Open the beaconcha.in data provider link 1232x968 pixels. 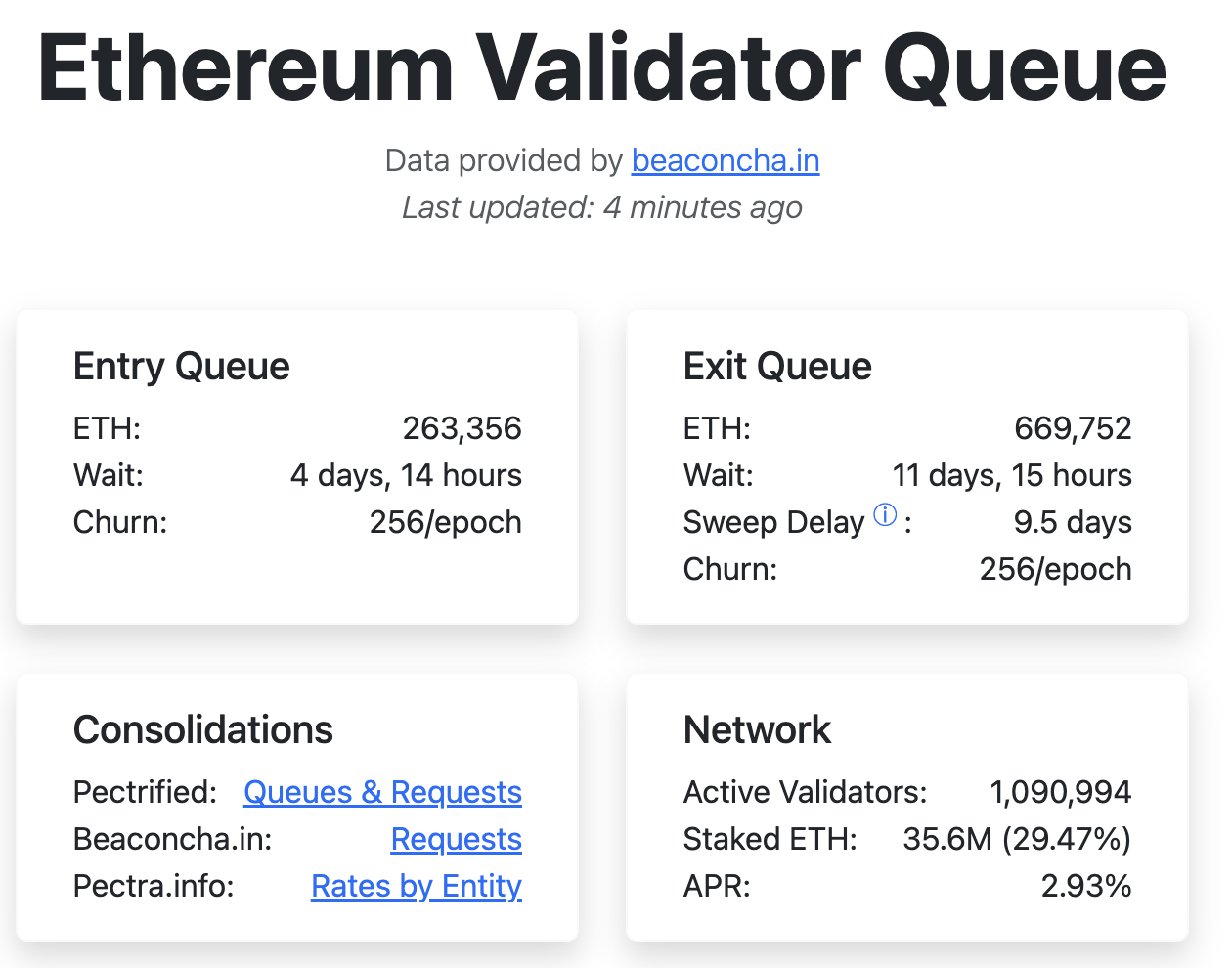[x=726, y=160]
